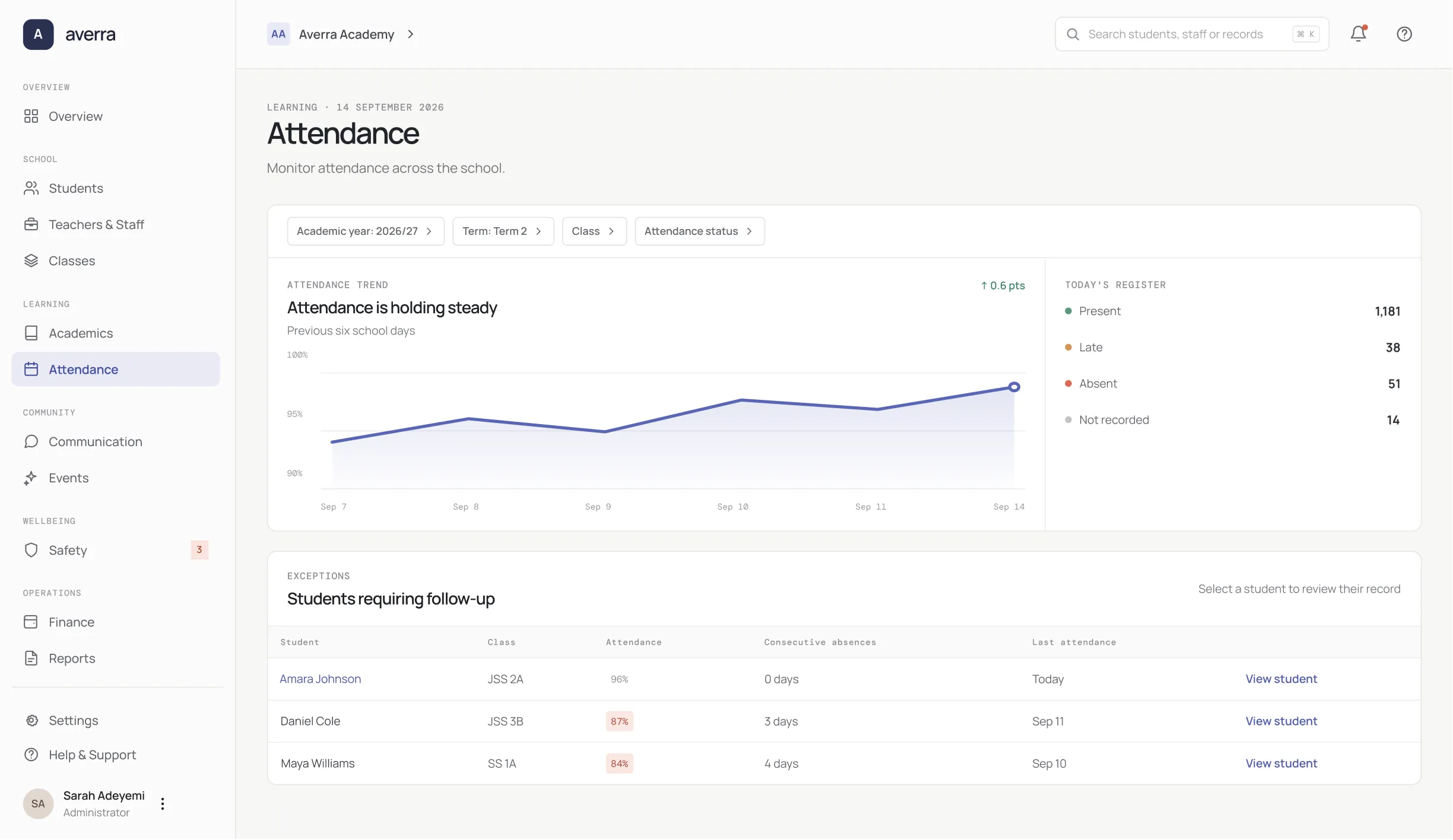Open Teachers & Staff page
The width and height of the screenshot is (1453, 840).
click(x=116, y=224)
